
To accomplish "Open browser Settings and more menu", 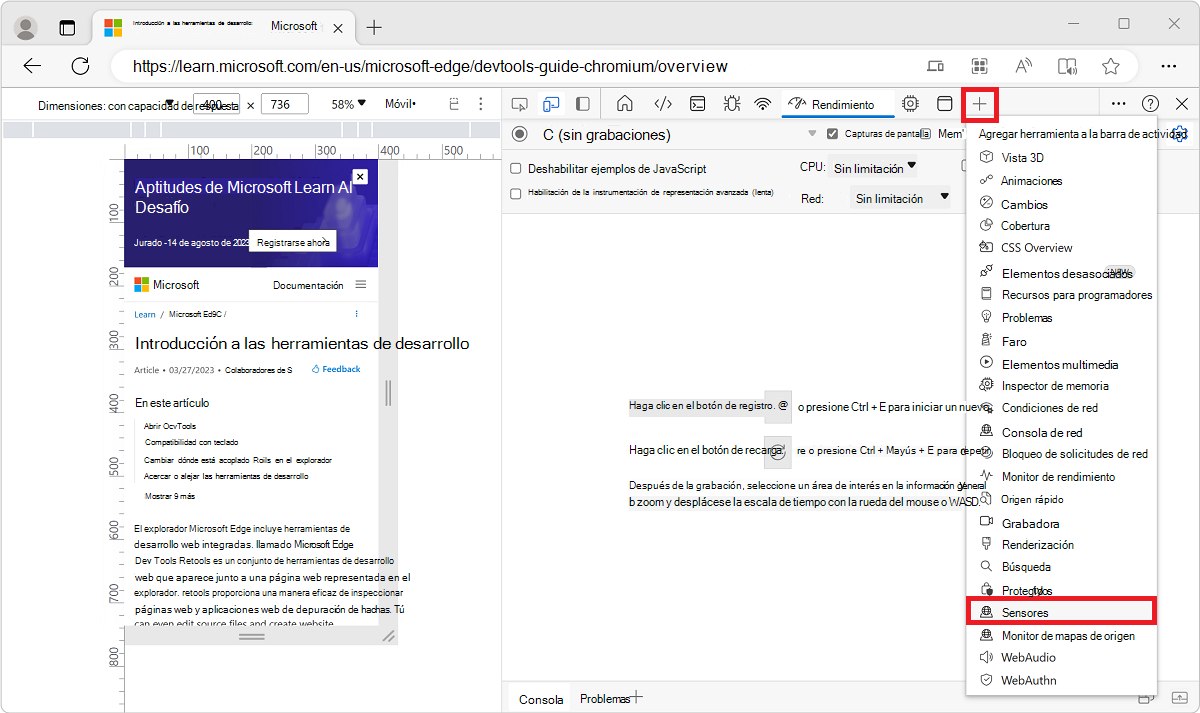I will coord(1168,66).
